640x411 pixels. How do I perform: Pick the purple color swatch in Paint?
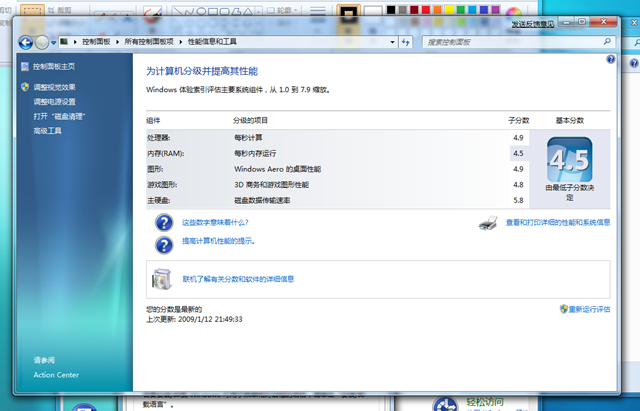pyautogui.click(x=496, y=10)
